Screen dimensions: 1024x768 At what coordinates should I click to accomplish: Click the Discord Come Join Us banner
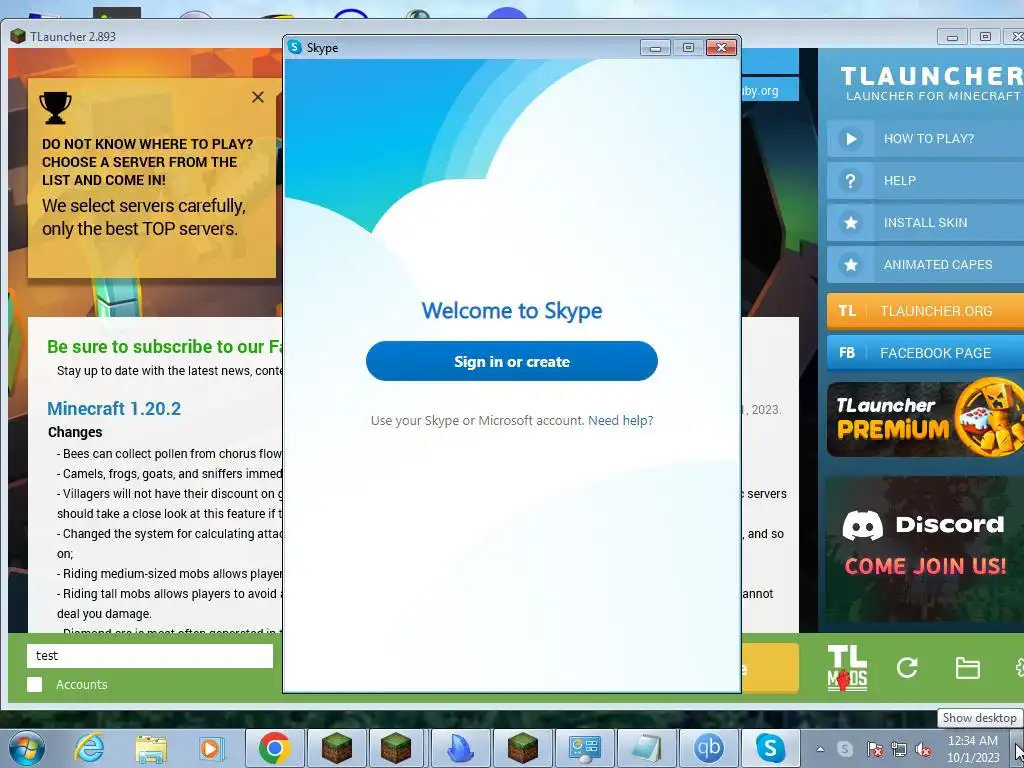click(925, 549)
